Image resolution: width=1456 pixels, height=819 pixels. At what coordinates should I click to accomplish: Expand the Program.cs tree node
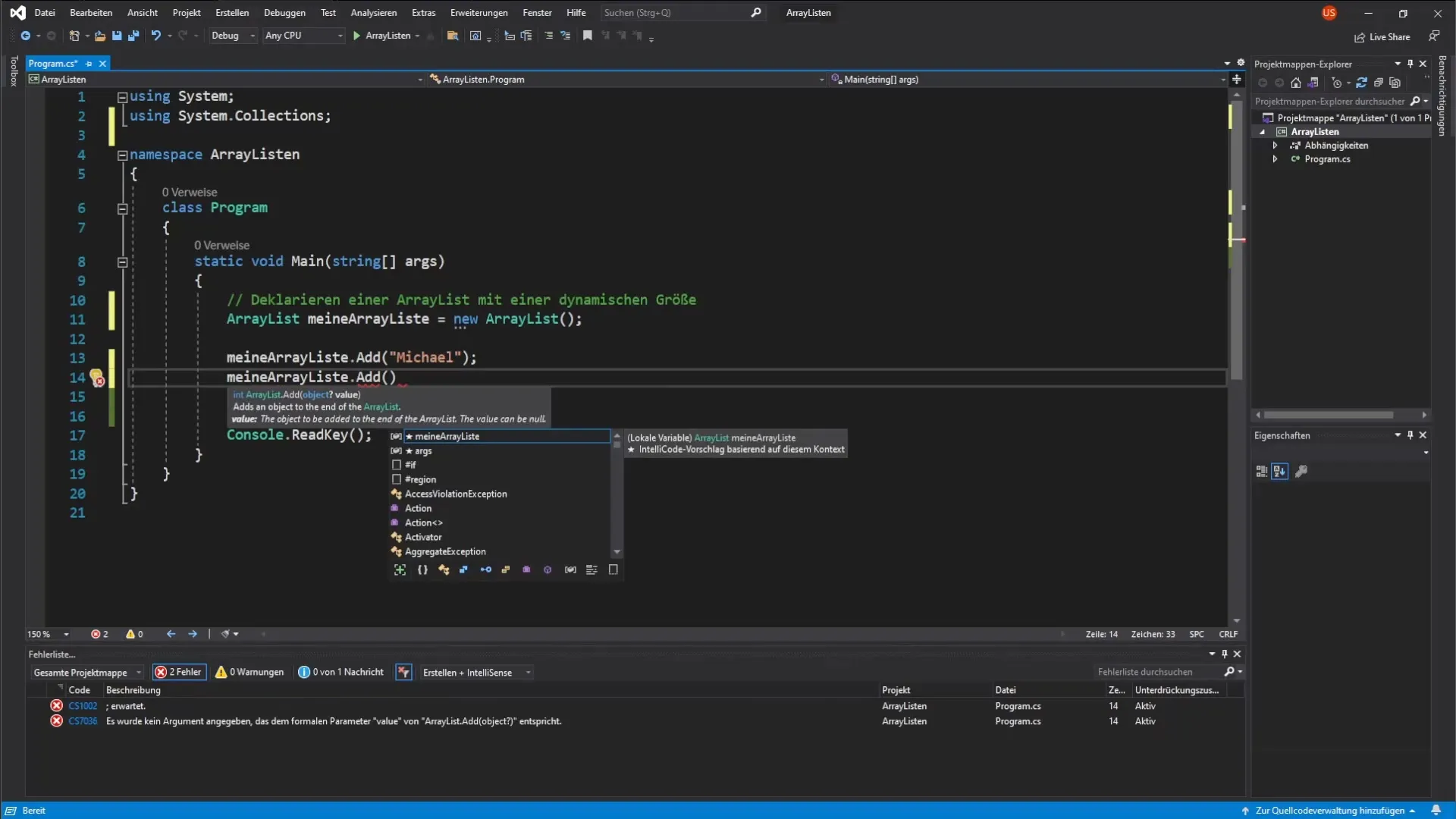click(1276, 158)
